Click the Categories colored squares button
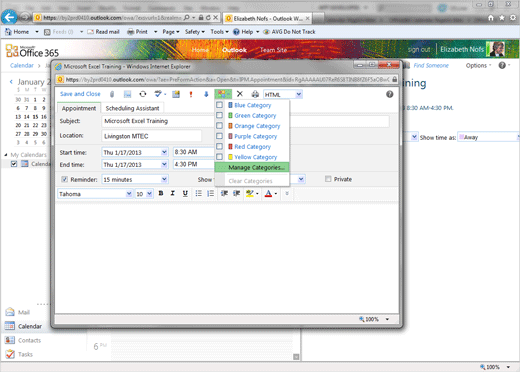 click(x=223, y=94)
